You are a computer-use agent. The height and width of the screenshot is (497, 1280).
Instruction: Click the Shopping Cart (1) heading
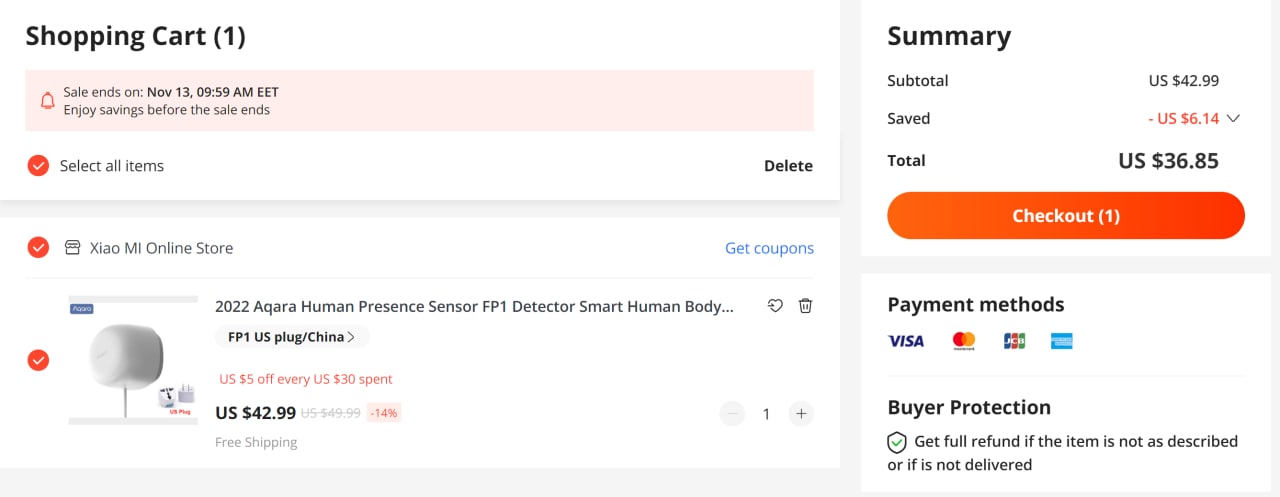[135, 36]
